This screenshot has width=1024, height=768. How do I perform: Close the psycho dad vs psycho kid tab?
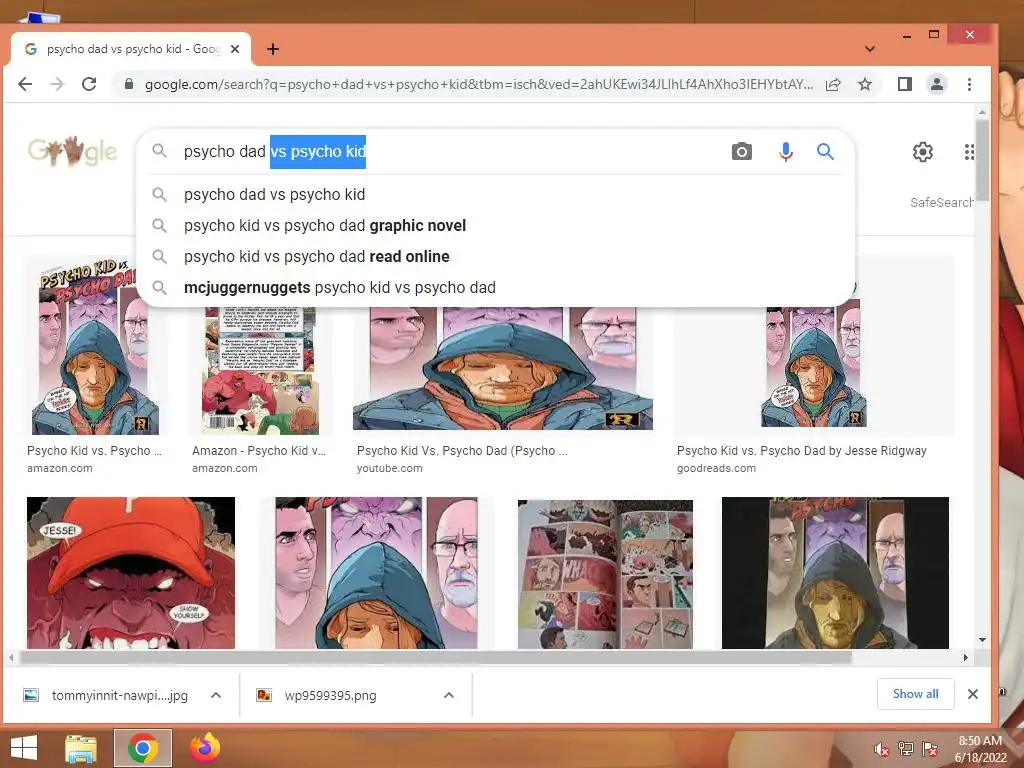(235, 49)
